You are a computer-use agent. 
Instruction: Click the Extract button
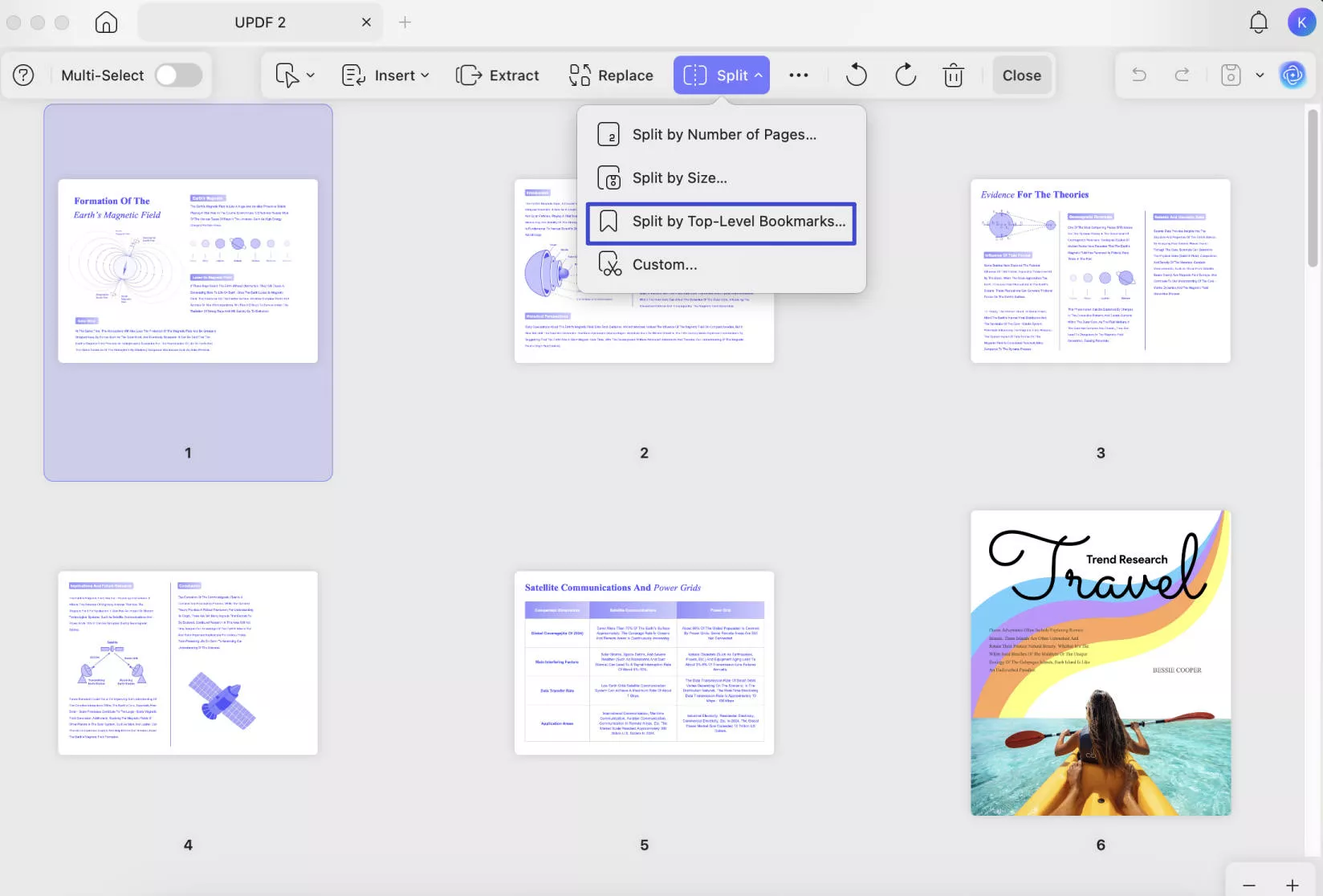pyautogui.click(x=498, y=75)
